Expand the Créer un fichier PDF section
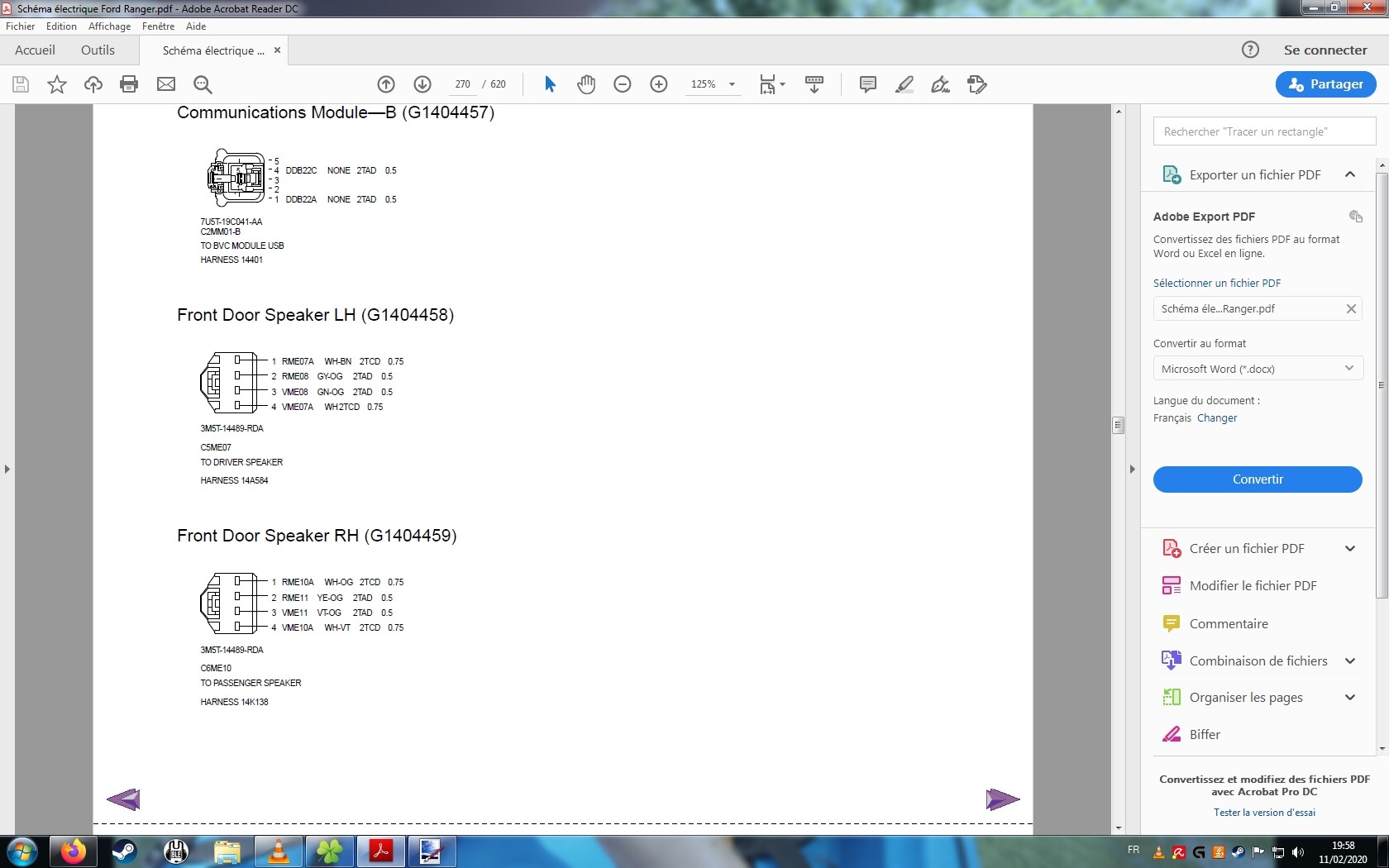 click(x=1350, y=549)
